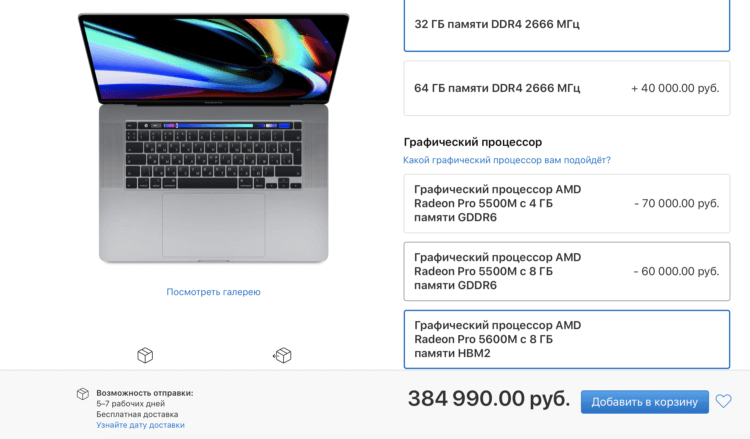Add the MacBook with Добавить в корзину
Image resolution: width=750 pixels, height=439 pixels.
click(645, 402)
